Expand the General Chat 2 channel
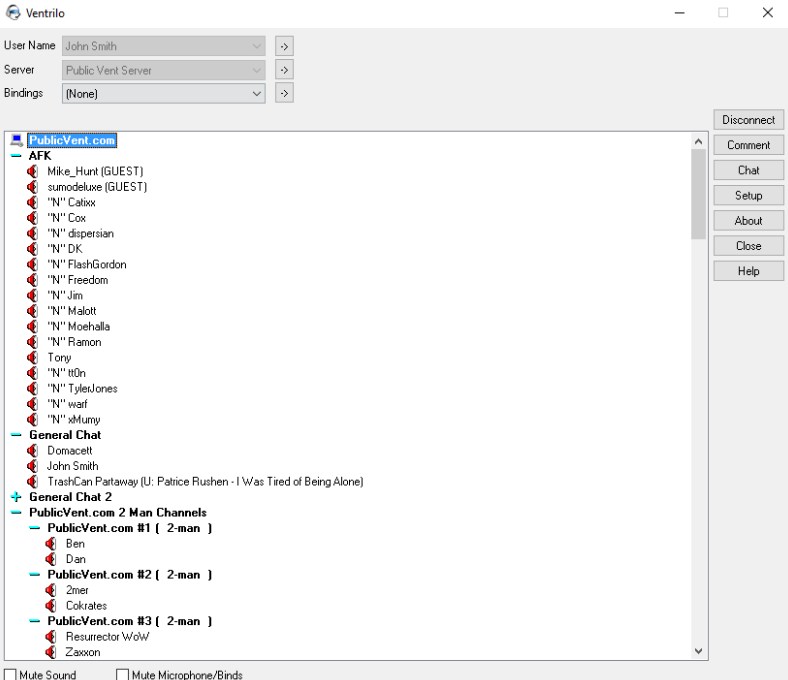 click(x=16, y=497)
